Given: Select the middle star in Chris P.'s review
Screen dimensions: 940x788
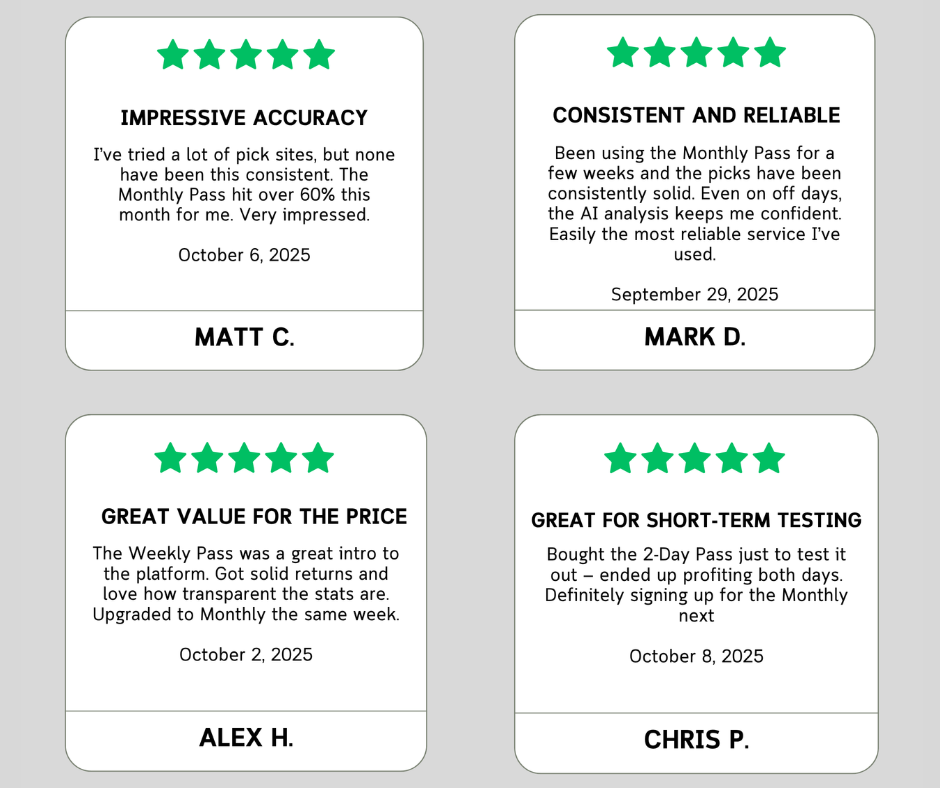Looking at the screenshot, I should tap(695, 459).
